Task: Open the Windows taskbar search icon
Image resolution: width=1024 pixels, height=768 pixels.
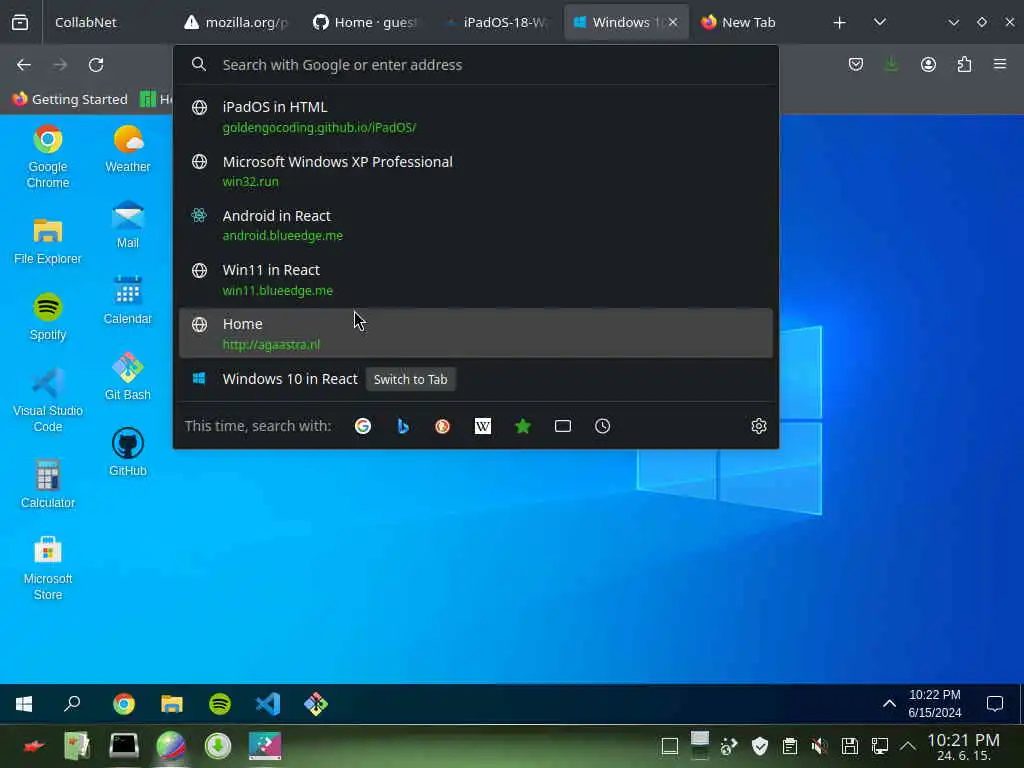Action: pyautogui.click(x=72, y=704)
